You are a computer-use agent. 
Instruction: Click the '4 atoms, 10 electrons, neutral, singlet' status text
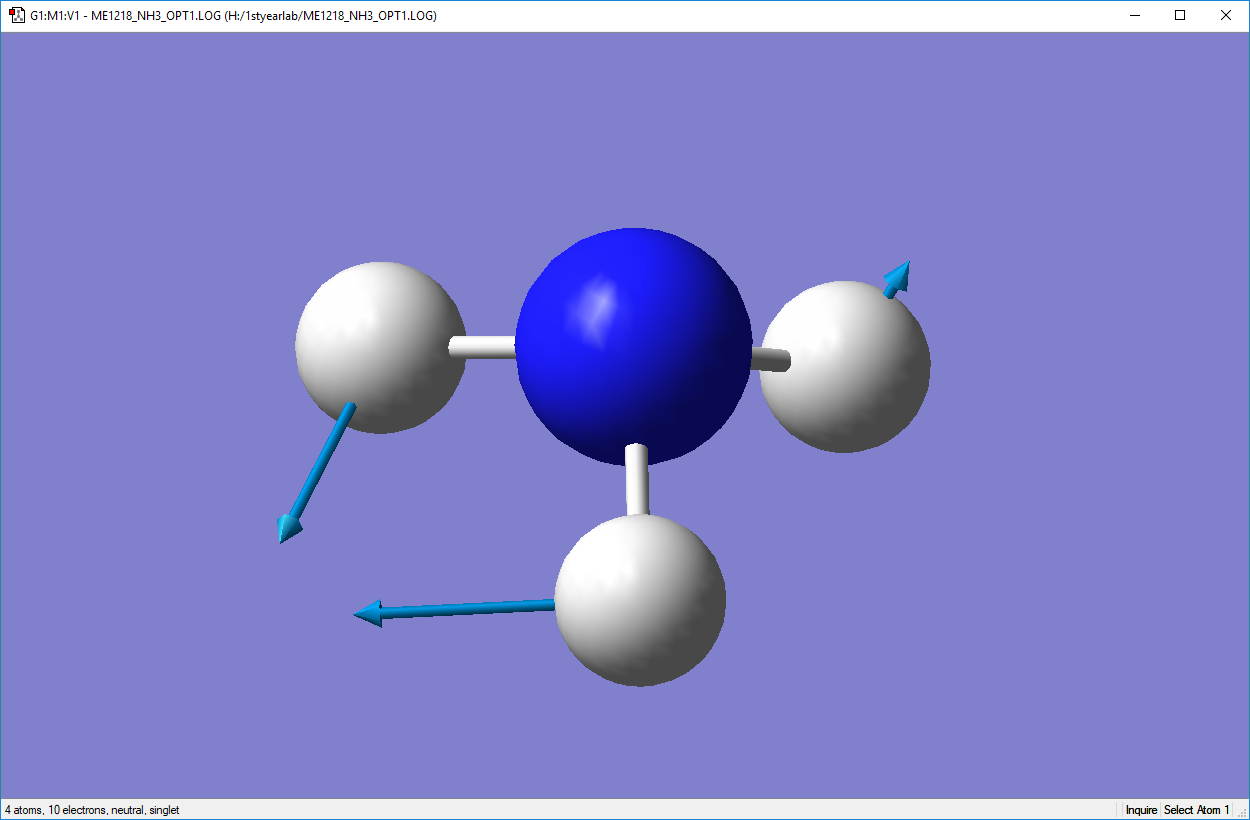click(x=92, y=810)
